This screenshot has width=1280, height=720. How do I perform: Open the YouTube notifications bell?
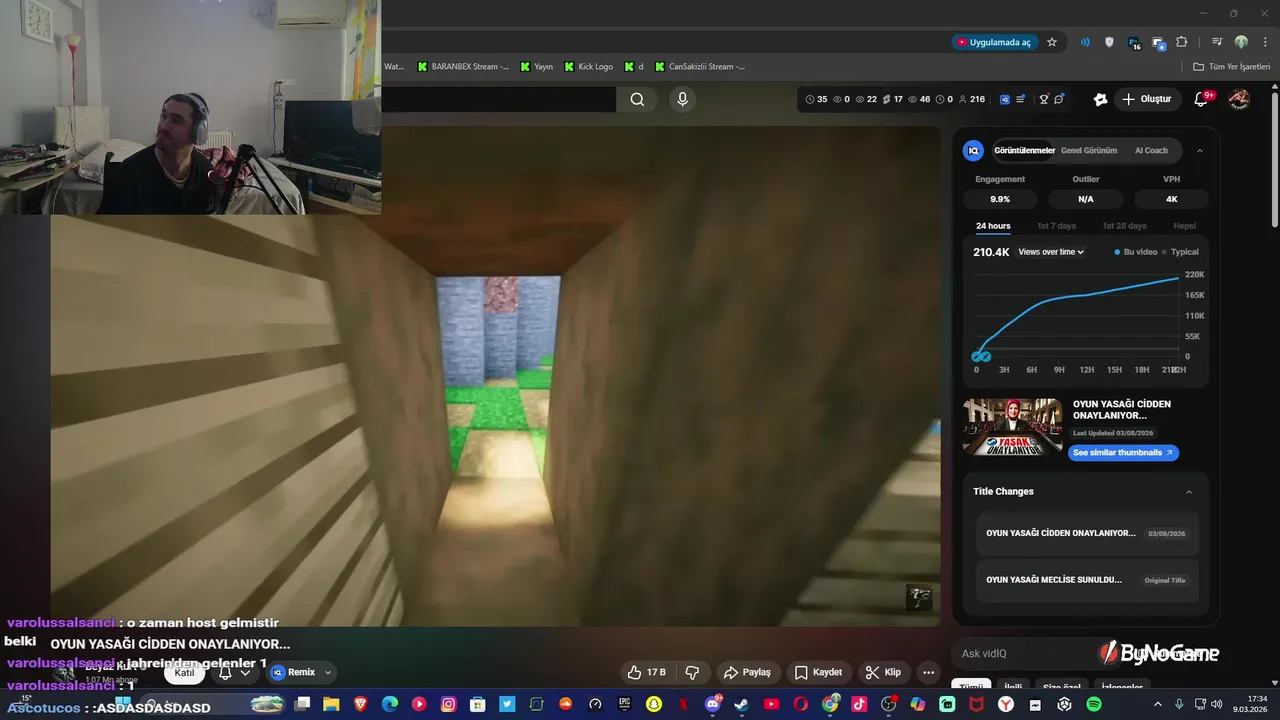(1203, 99)
